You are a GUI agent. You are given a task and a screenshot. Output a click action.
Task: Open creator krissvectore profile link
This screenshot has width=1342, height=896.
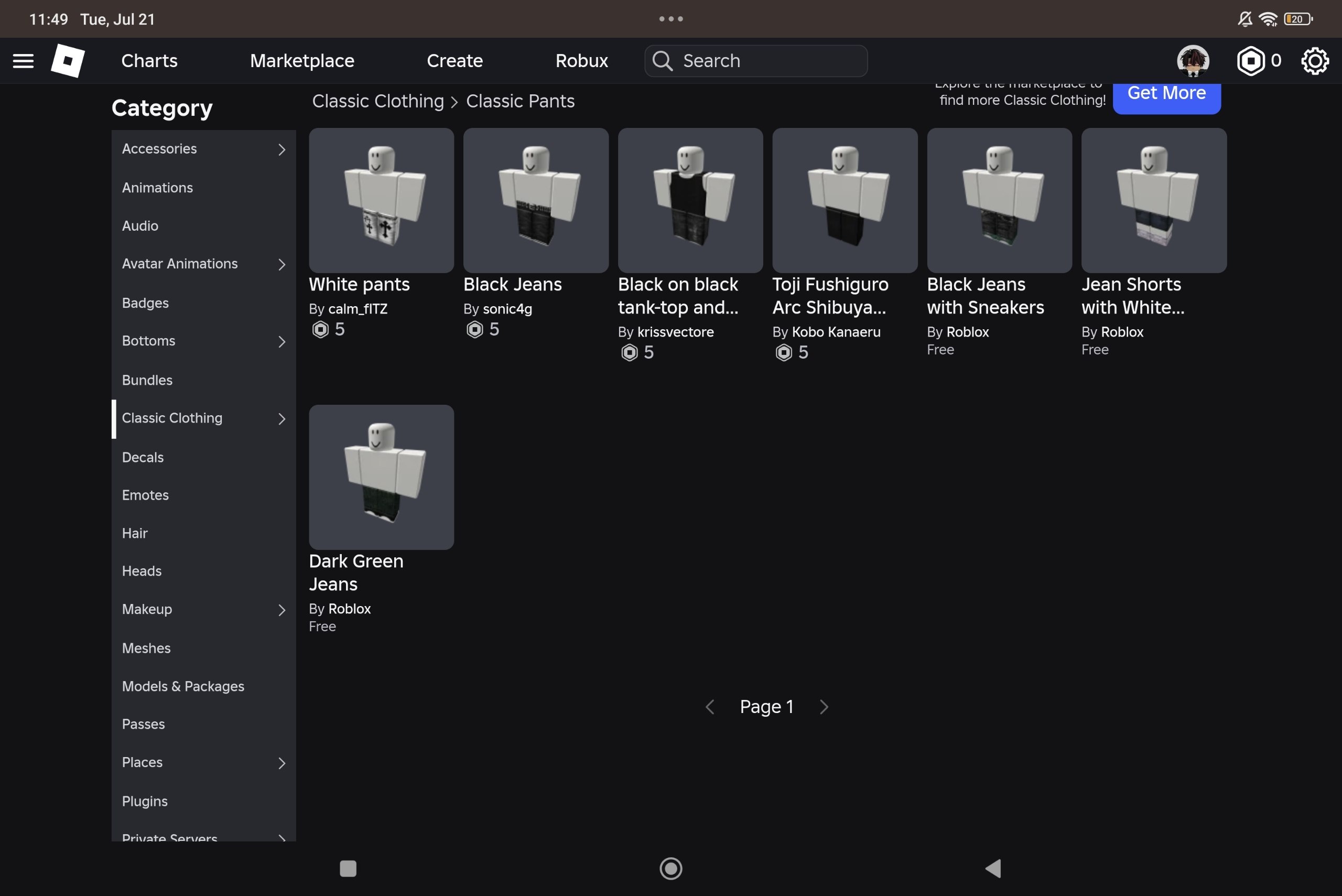pyautogui.click(x=675, y=332)
